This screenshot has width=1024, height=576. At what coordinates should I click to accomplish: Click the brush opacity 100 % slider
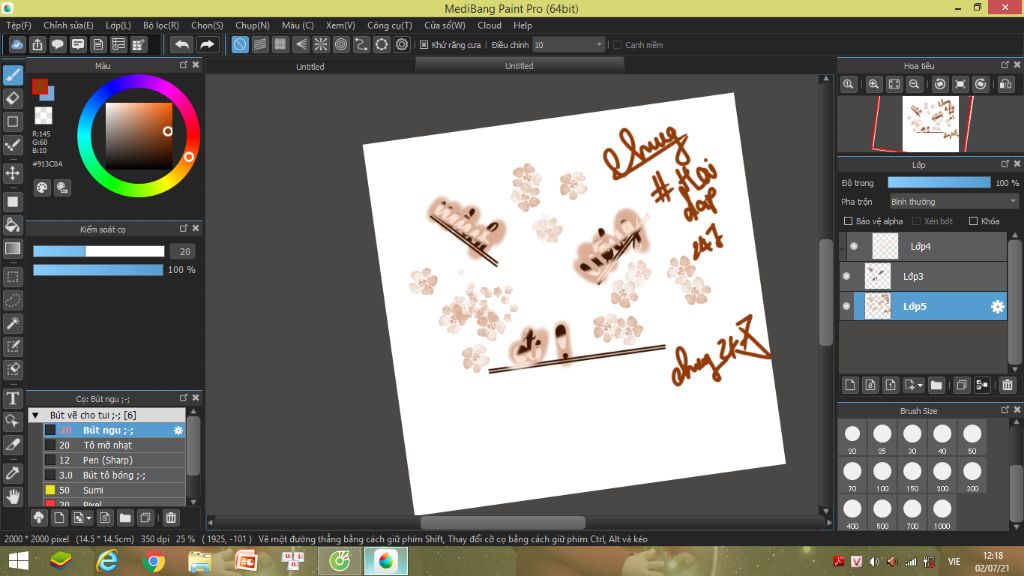99,270
